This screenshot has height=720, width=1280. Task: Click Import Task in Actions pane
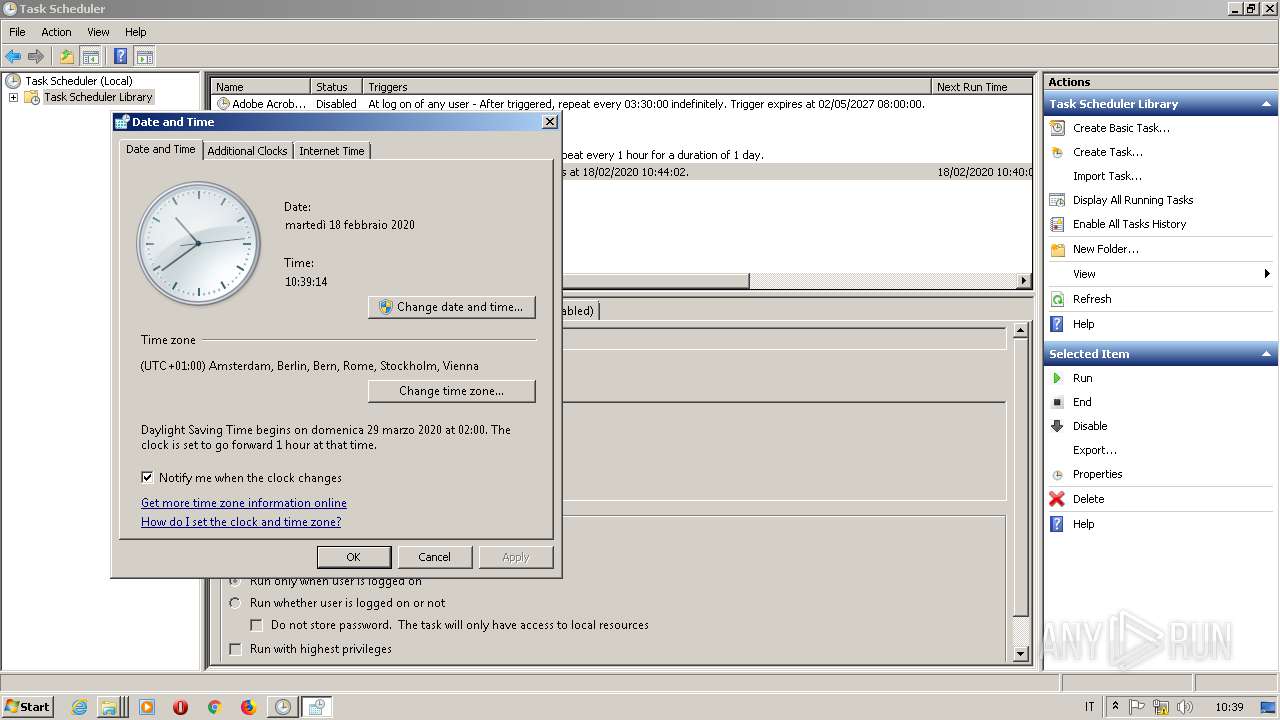pyautogui.click(x=1107, y=176)
